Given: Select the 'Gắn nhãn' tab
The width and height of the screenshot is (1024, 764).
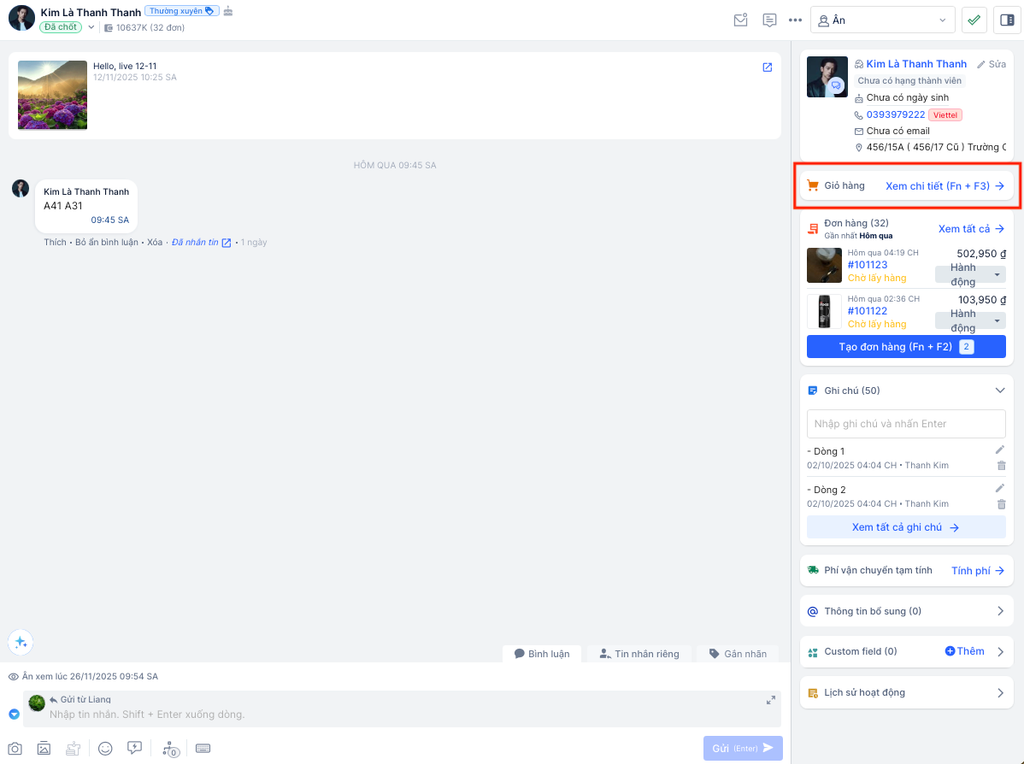Looking at the screenshot, I should (738, 654).
